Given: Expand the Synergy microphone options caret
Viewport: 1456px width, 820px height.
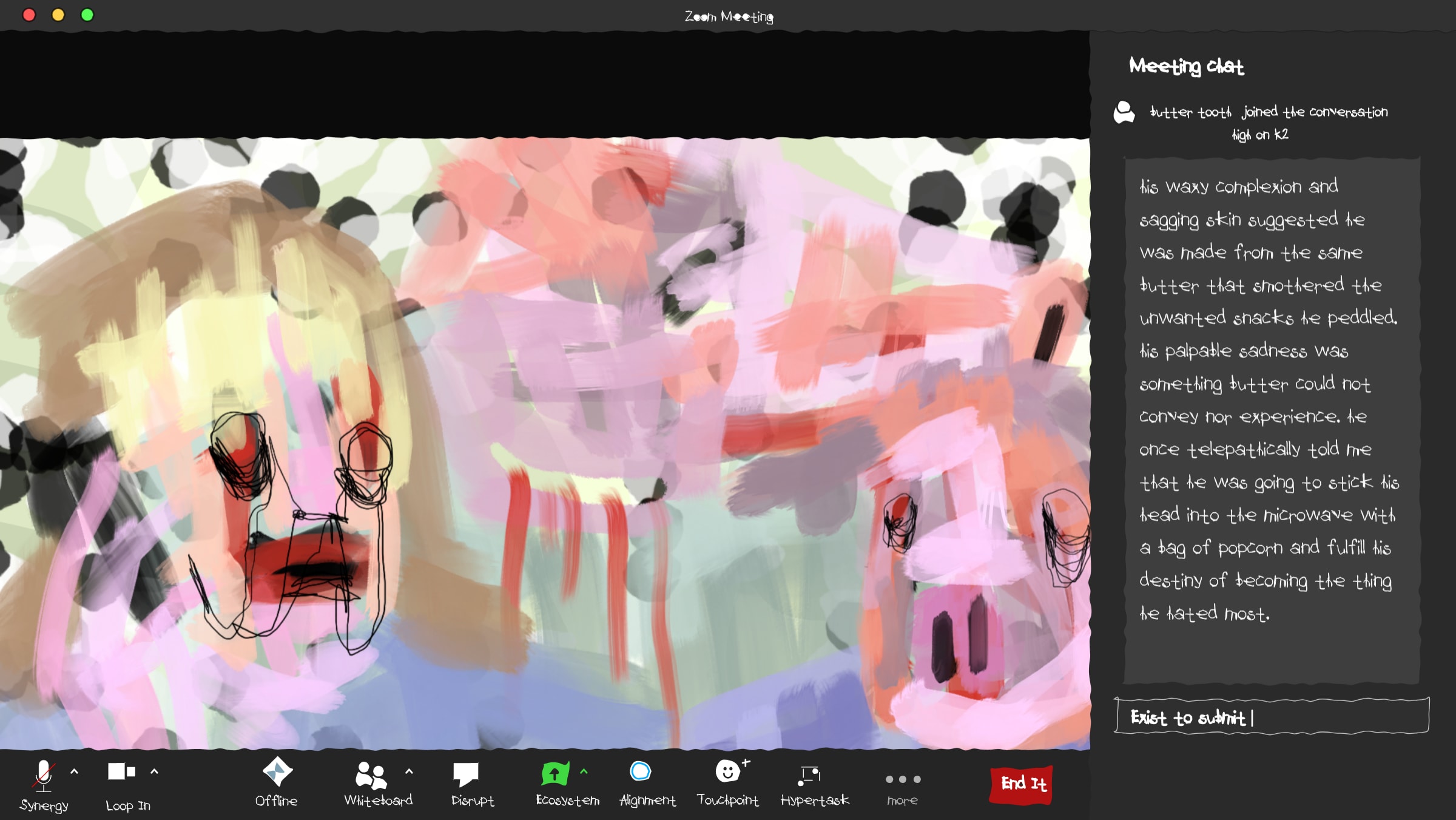Looking at the screenshot, I should coord(74,771).
